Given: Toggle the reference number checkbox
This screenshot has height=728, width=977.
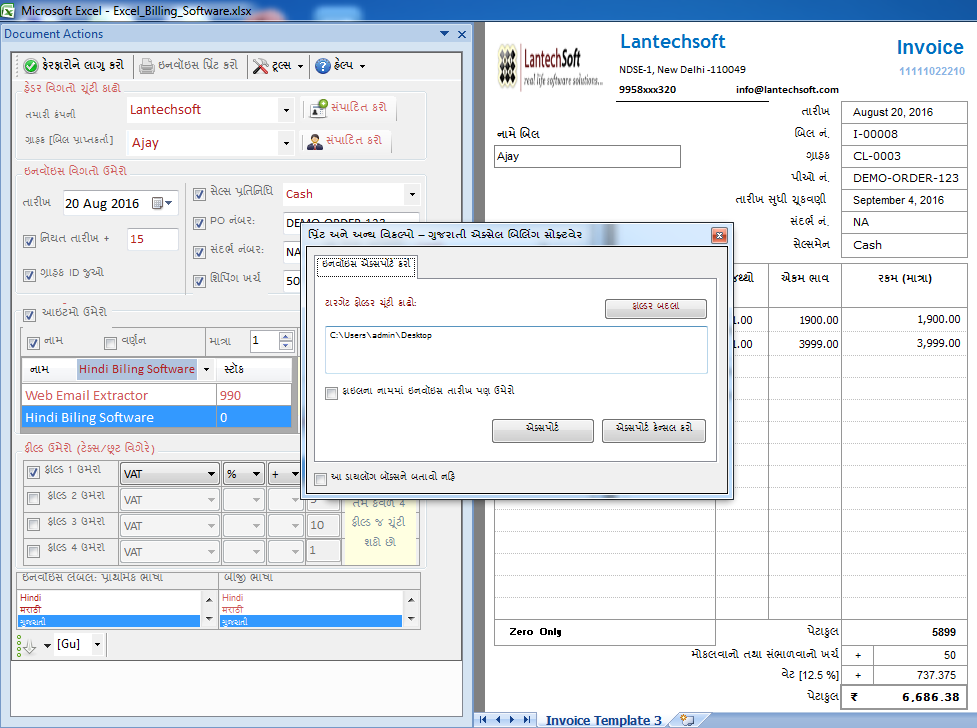Looking at the screenshot, I should tap(199, 252).
